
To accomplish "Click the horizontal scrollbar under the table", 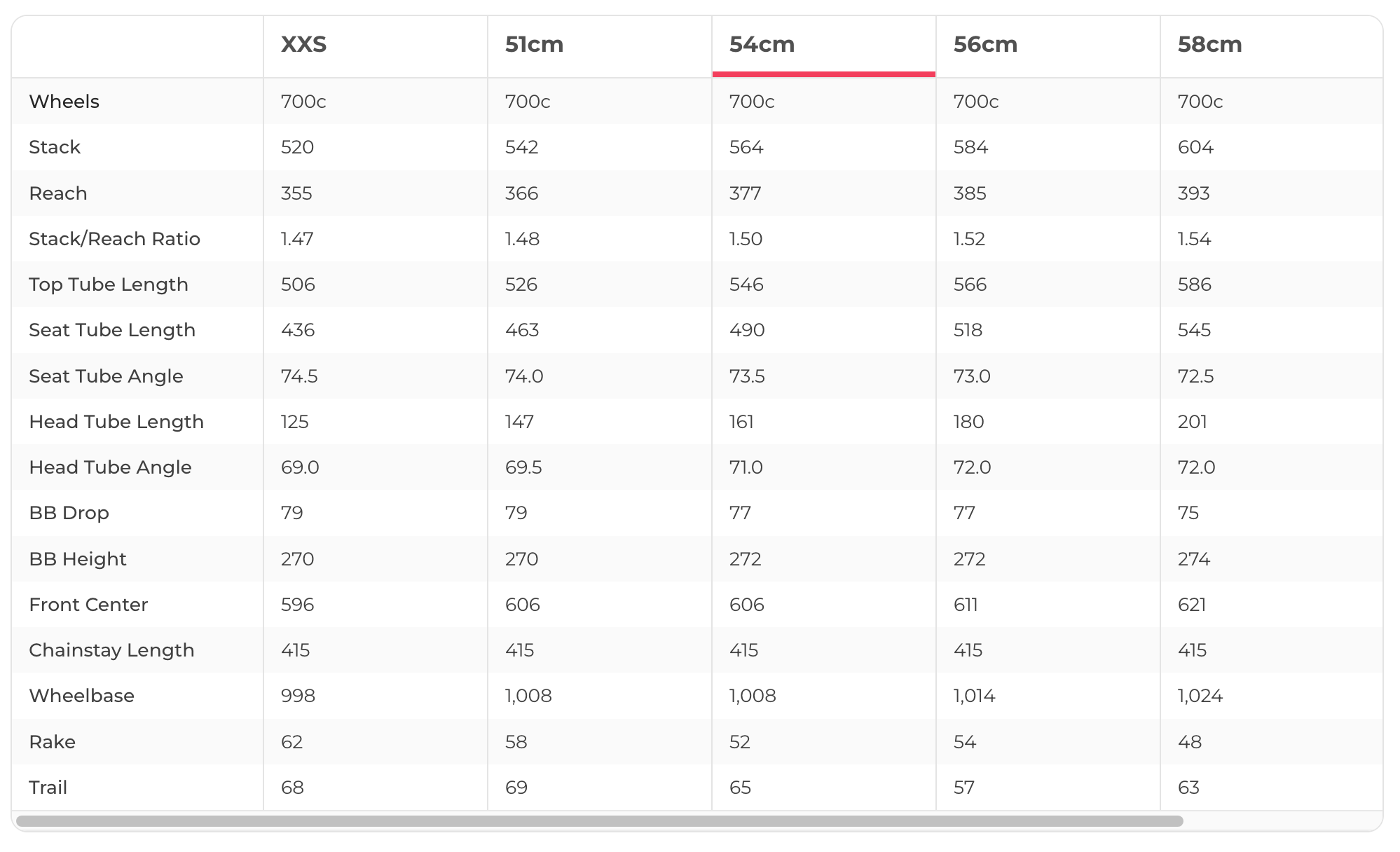I will coord(599,820).
